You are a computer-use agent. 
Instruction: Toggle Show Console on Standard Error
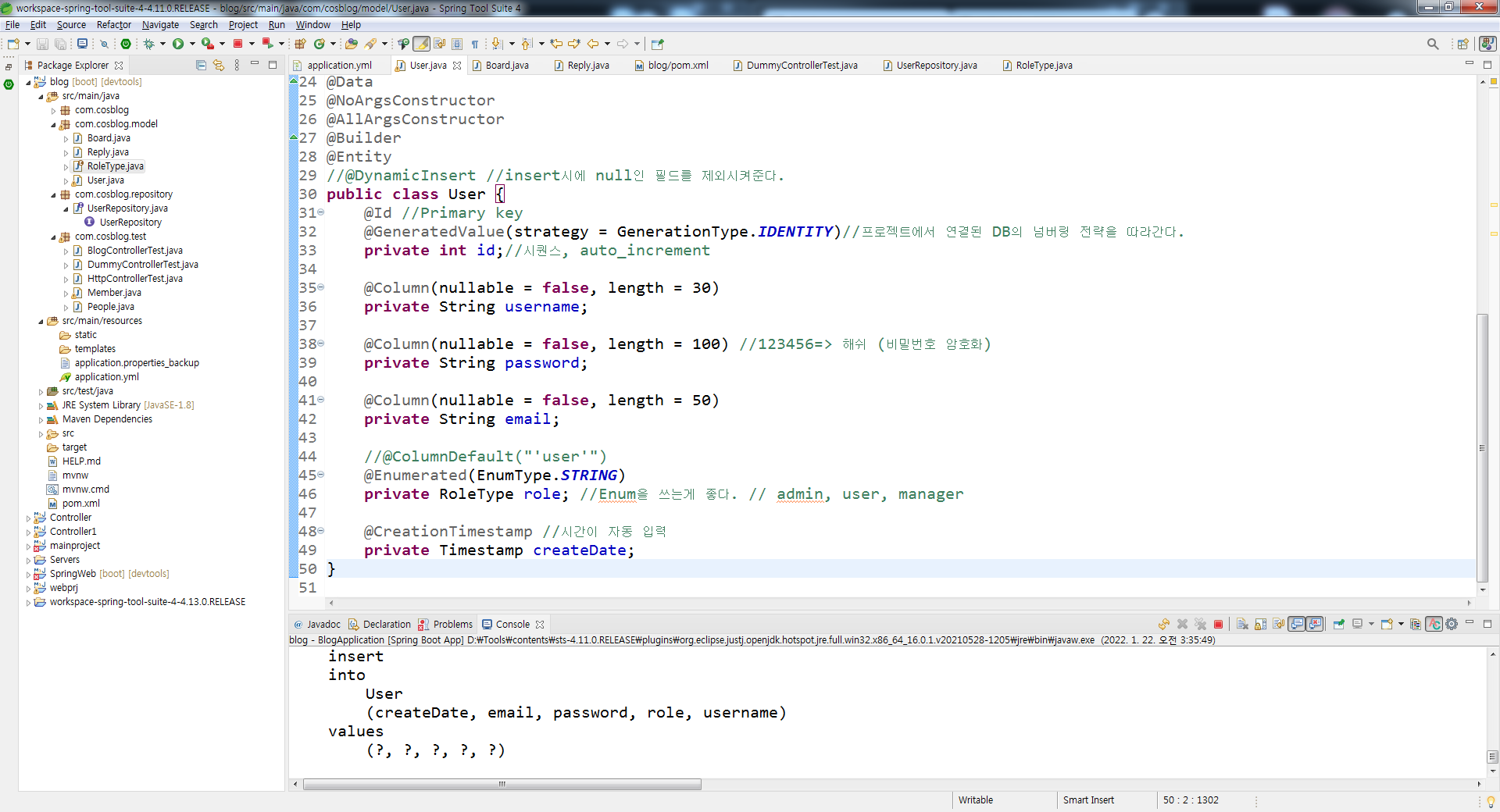(1316, 624)
